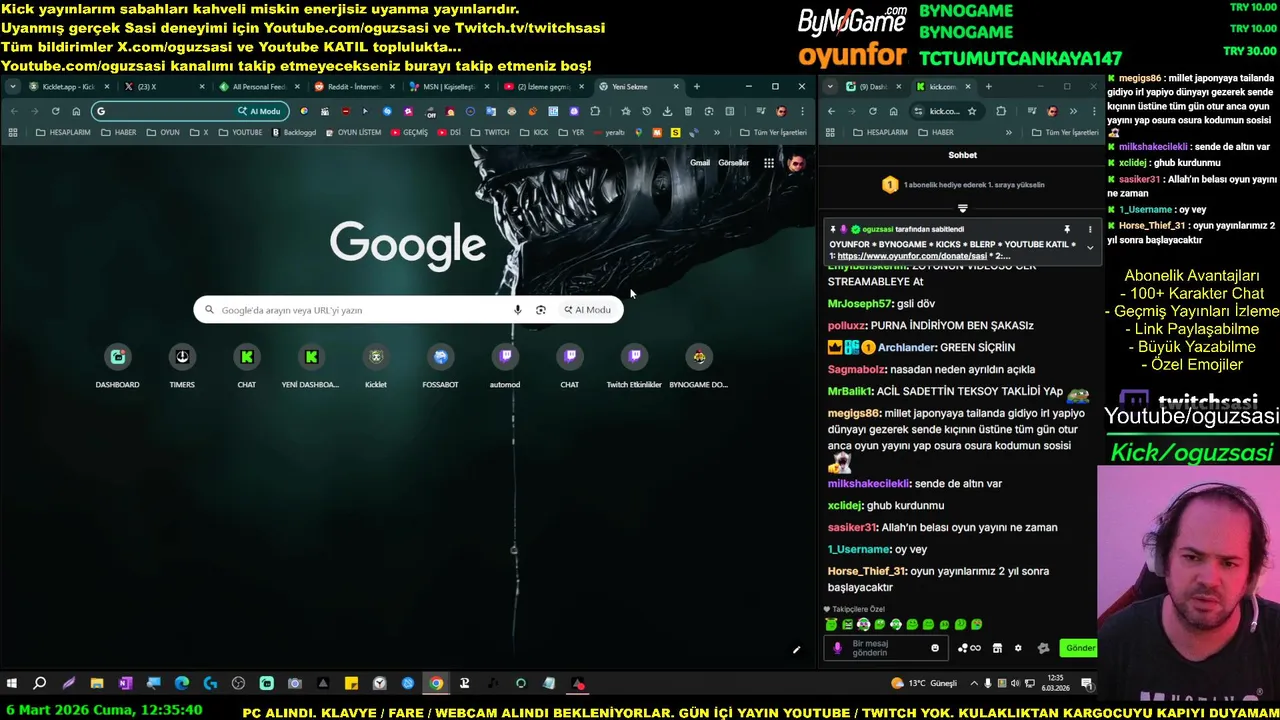Open channel points icon in Kick chat
The height and width of the screenshot is (720, 1280).
969,648
